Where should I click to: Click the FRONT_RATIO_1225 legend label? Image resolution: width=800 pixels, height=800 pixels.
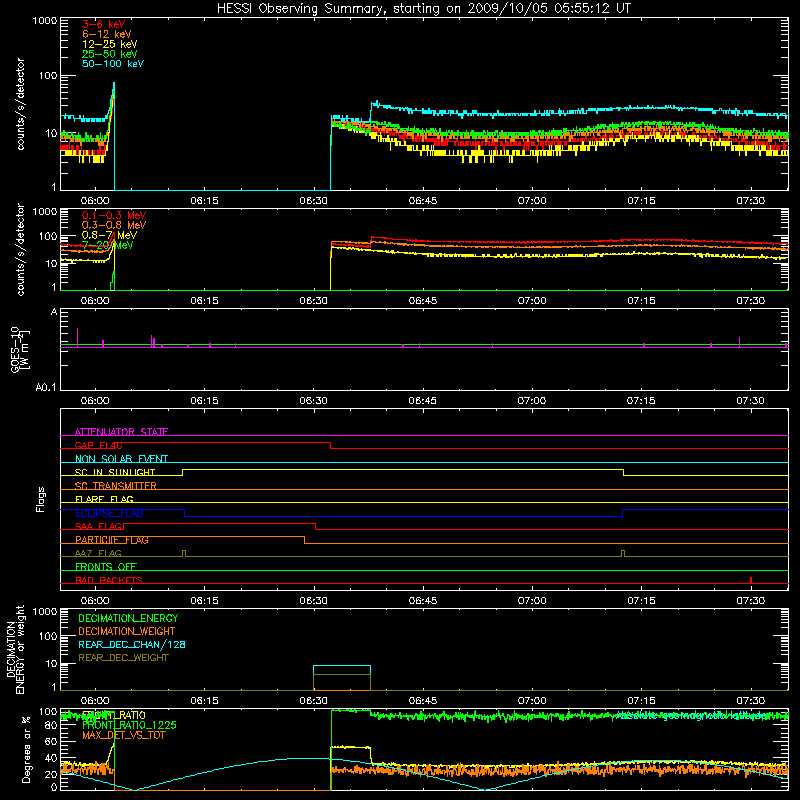(129, 725)
